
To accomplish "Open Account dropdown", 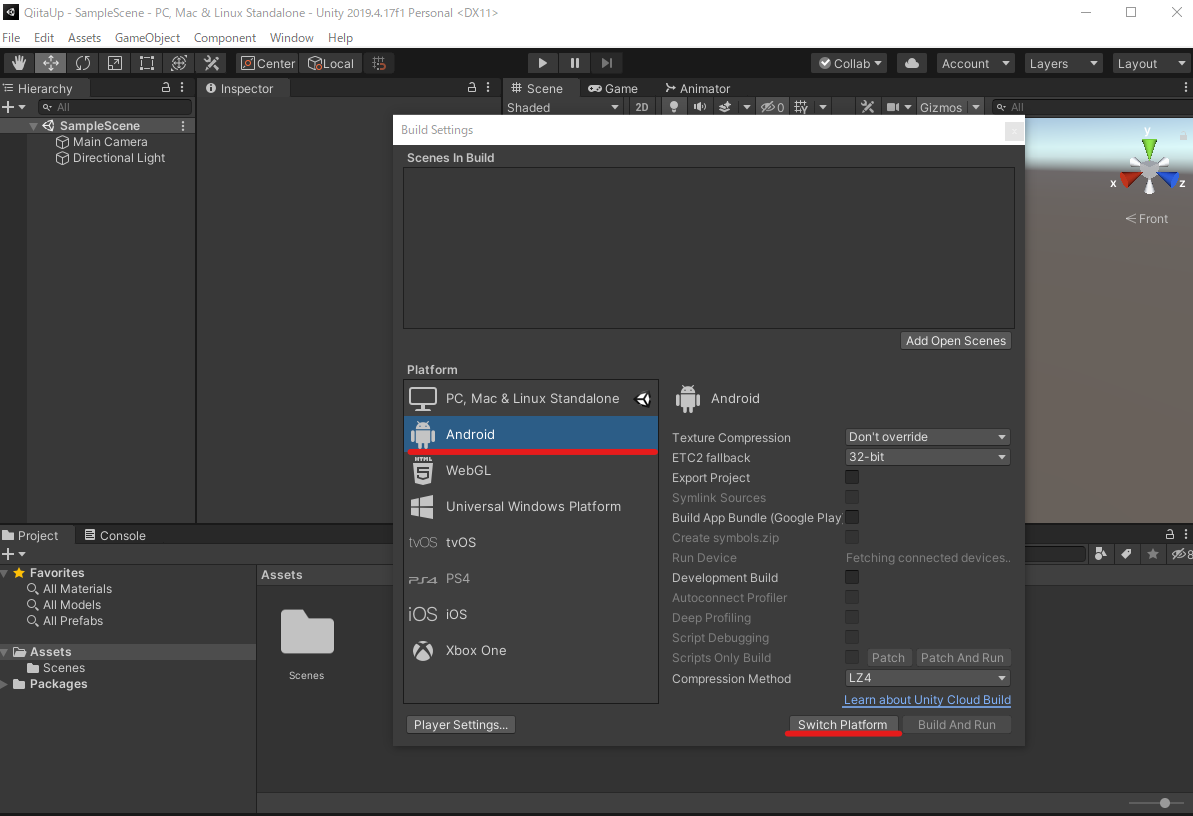I will point(975,63).
